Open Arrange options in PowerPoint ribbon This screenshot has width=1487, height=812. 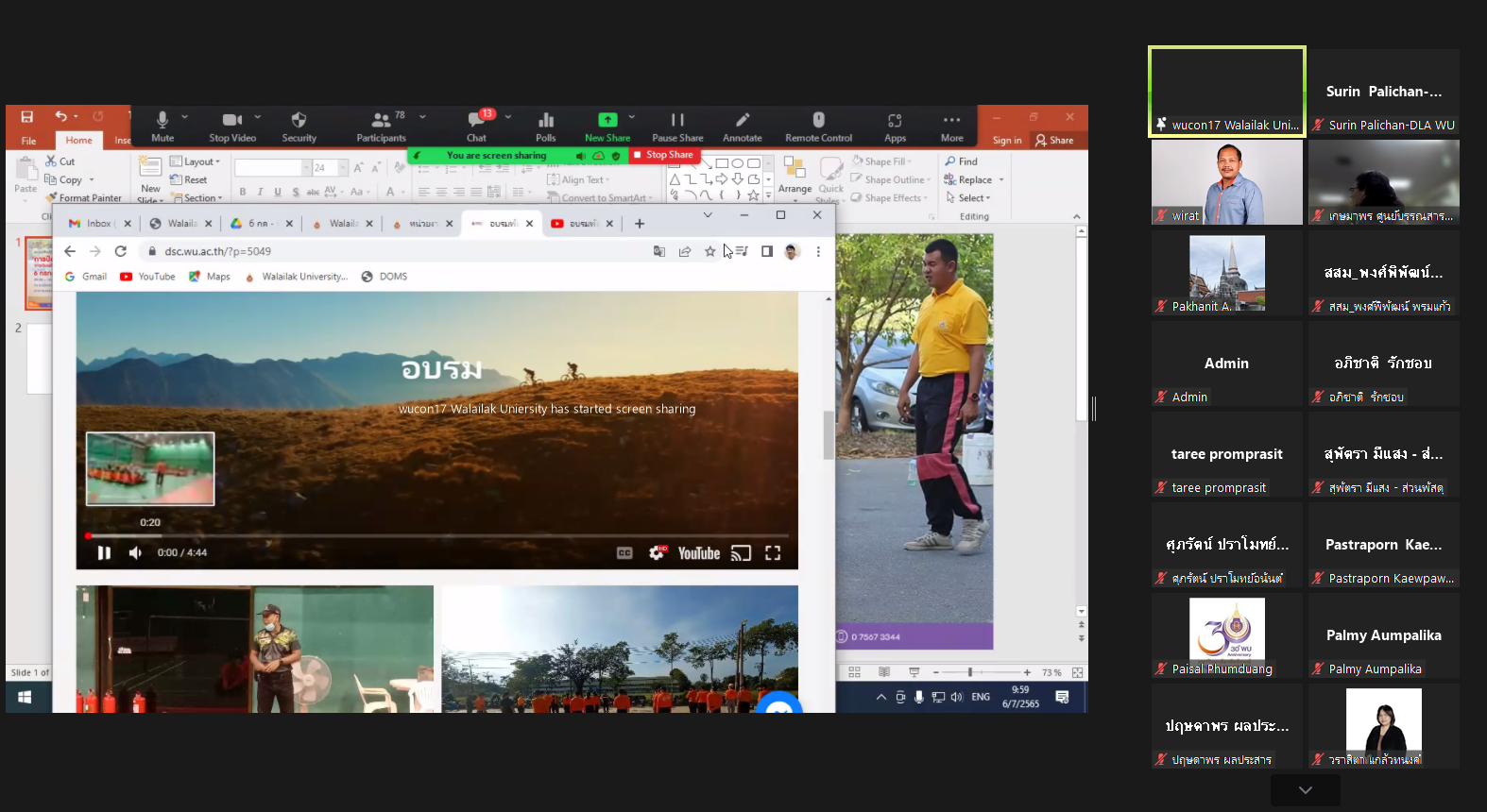pyautogui.click(x=795, y=177)
